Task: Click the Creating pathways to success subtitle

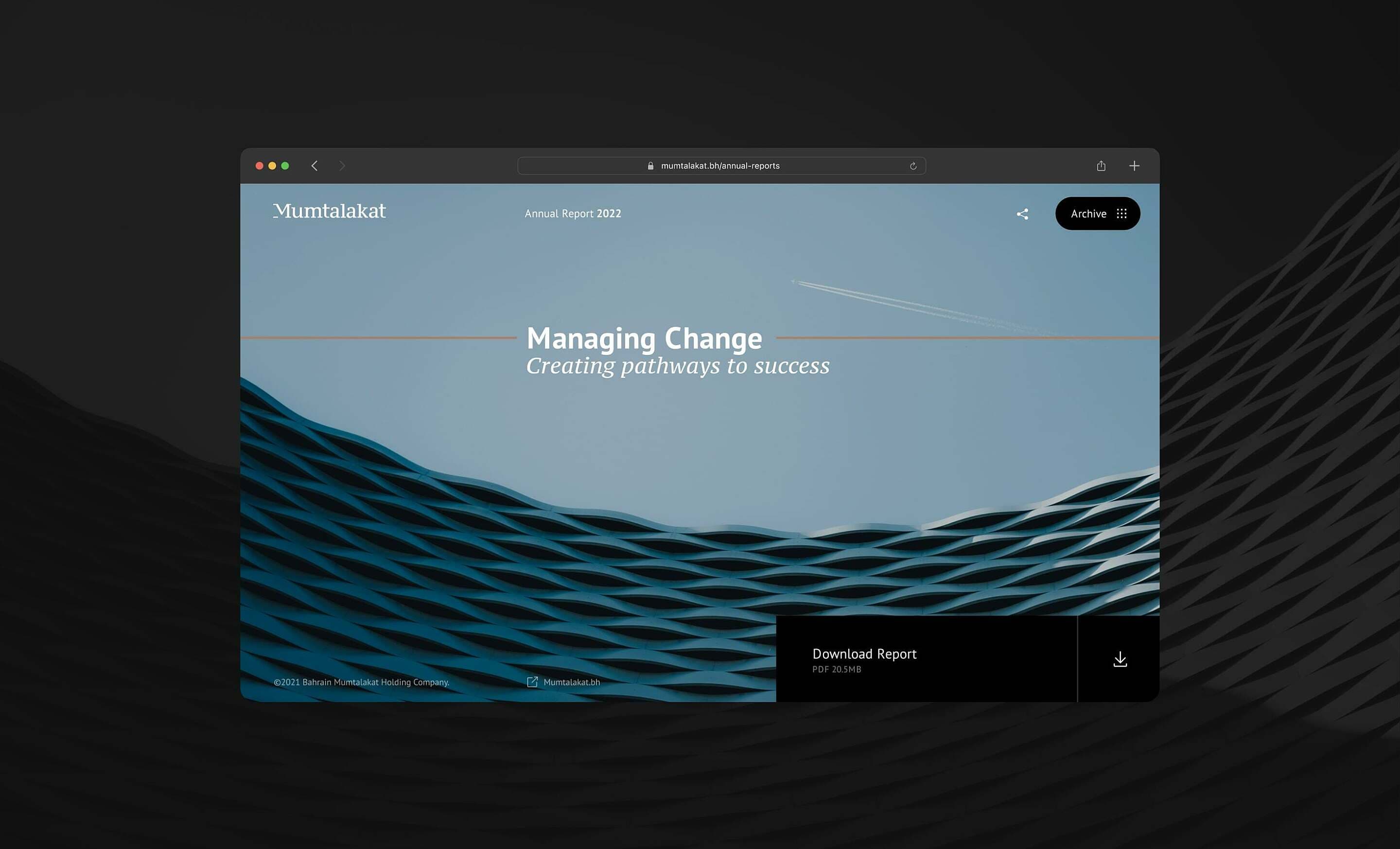Action: click(x=678, y=366)
